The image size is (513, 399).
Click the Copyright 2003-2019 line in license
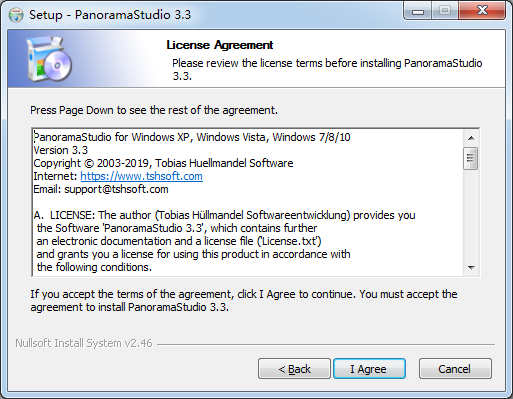click(163, 163)
